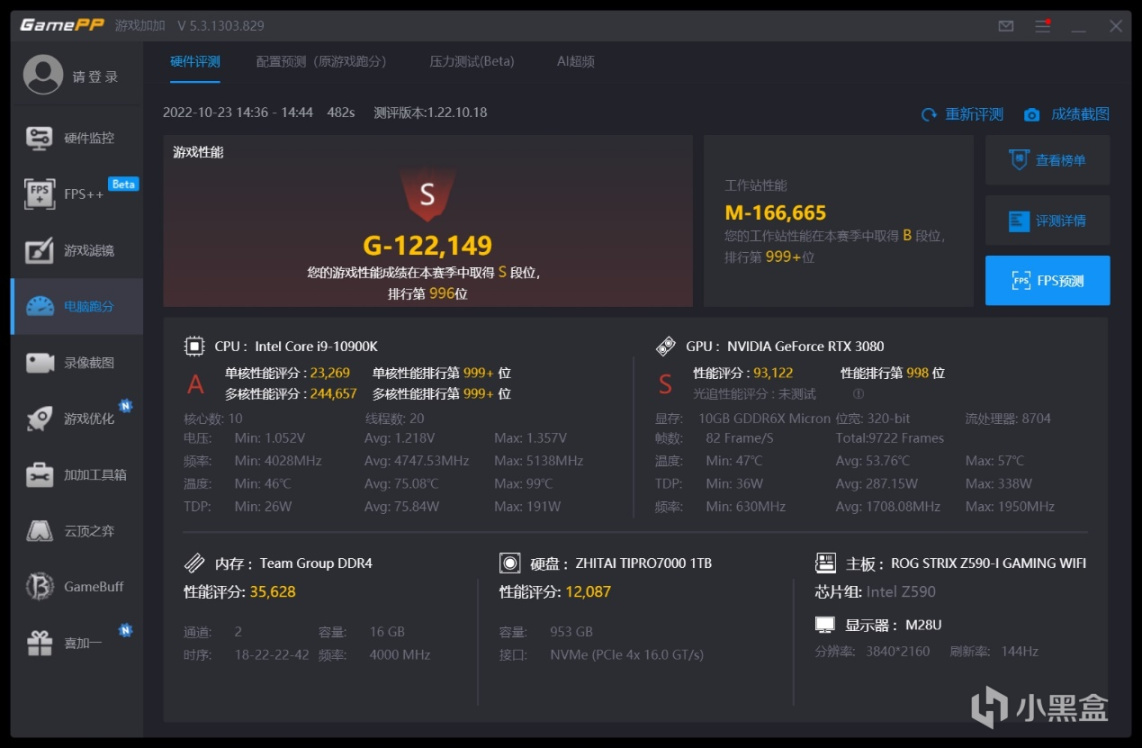
Task: Click resolution 3840*2160 value
Action: click(897, 651)
